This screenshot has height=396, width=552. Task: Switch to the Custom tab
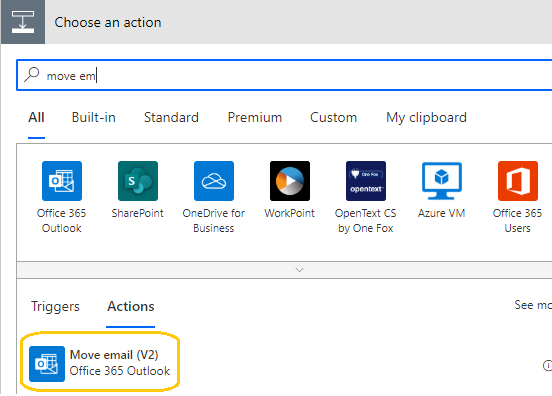pos(333,118)
